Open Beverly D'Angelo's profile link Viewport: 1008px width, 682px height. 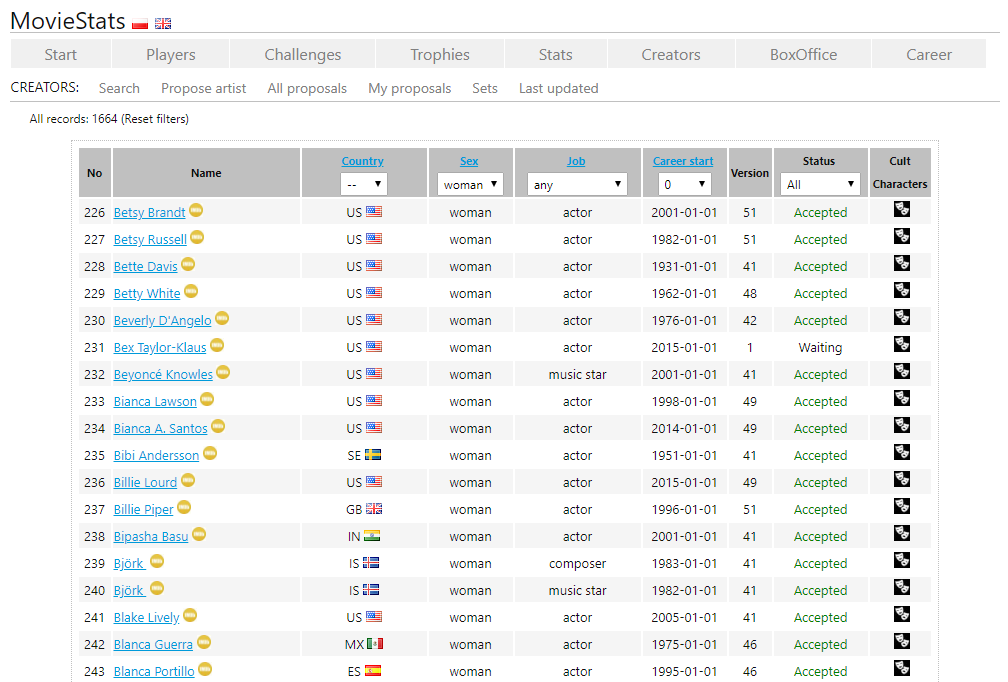click(x=162, y=320)
